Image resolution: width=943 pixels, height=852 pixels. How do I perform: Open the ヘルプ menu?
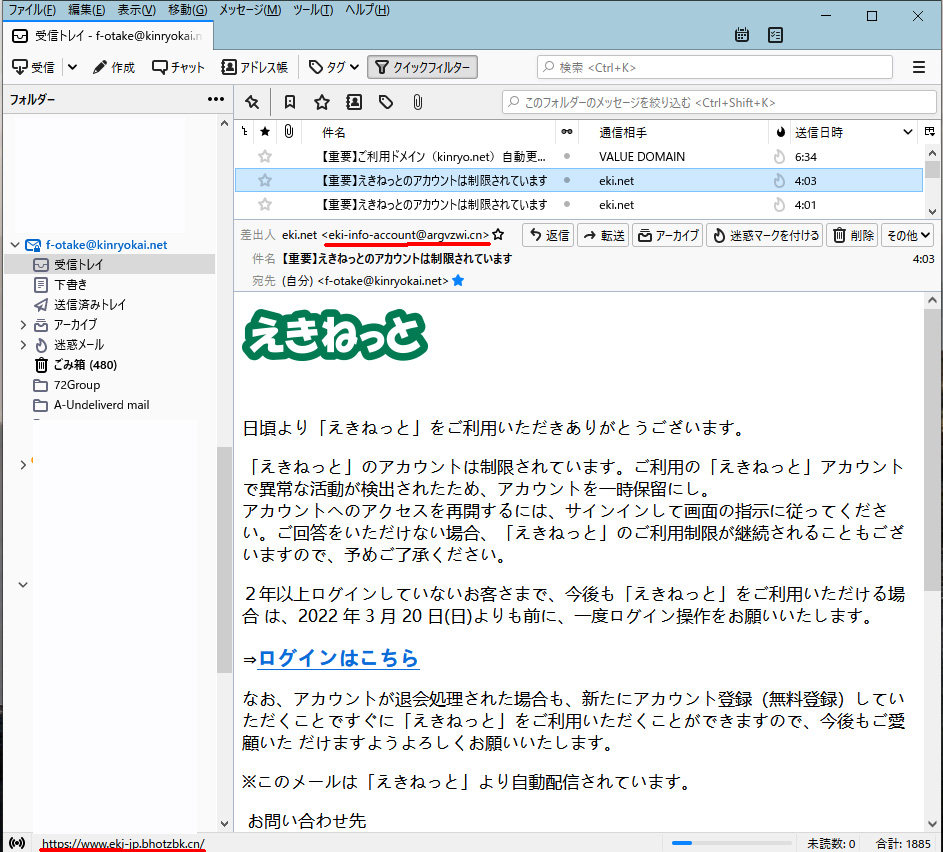tap(367, 10)
